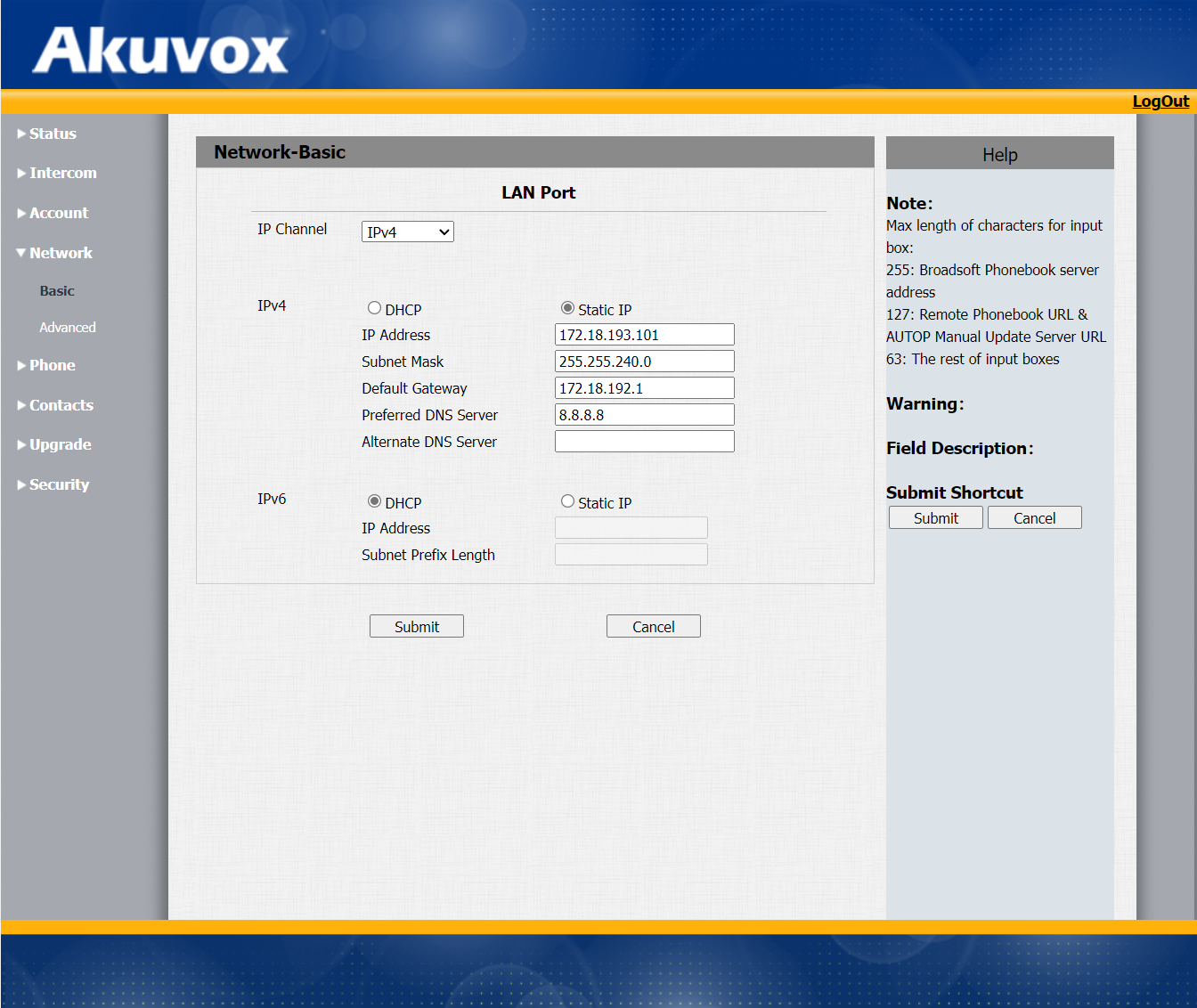Open the Phone settings section
This screenshot has height=1008, width=1197.
51,364
